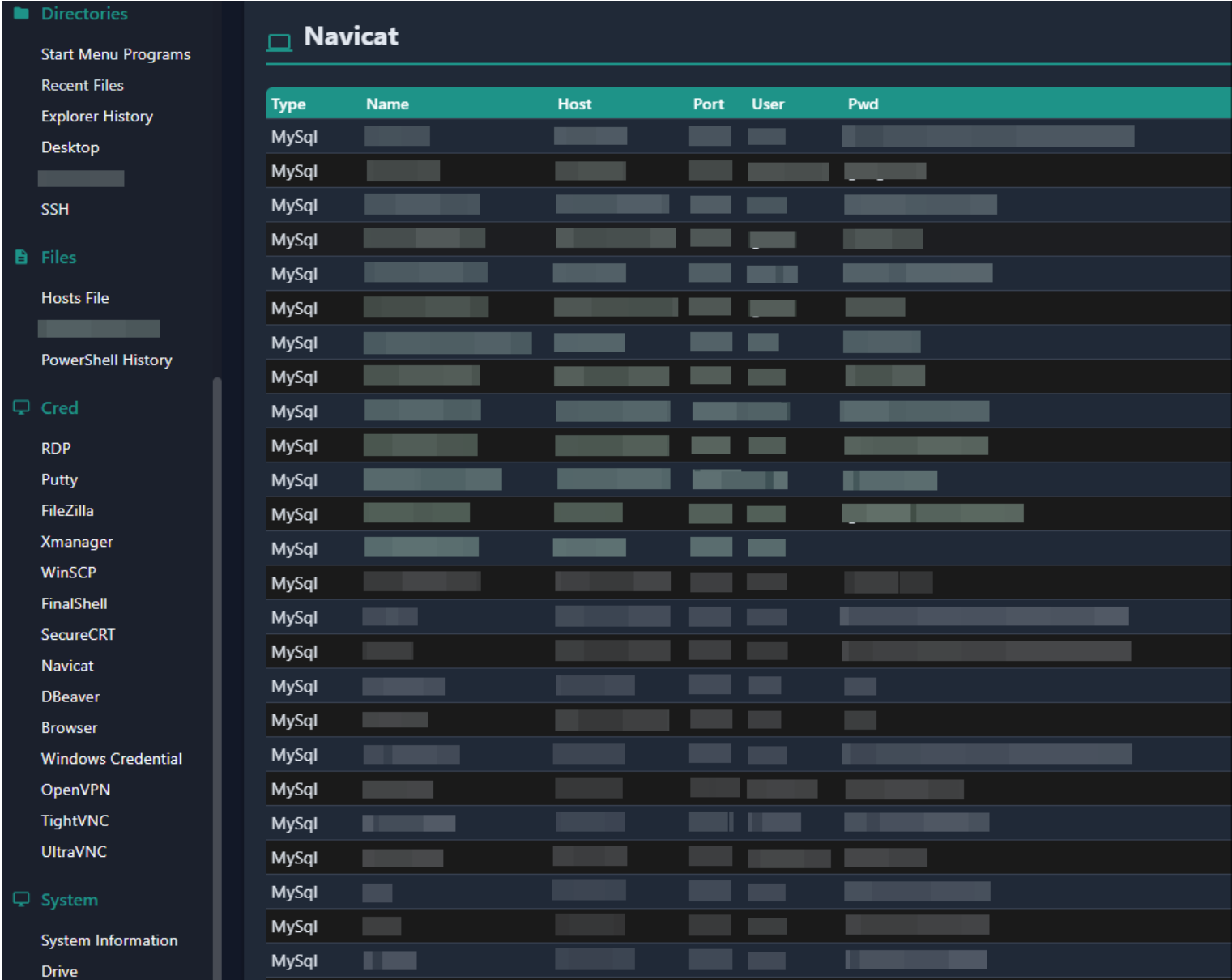Click the Directories section heading

pyautogui.click(x=84, y=13)
